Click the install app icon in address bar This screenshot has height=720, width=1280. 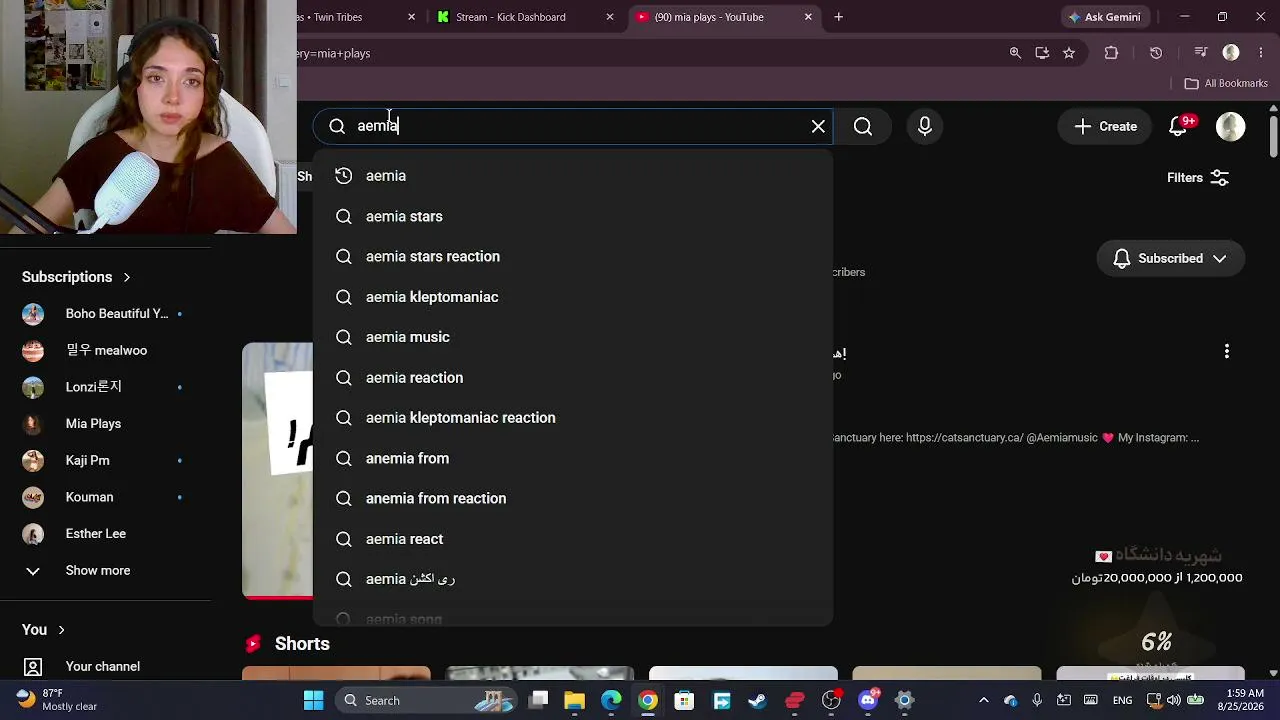tap(1042, 53)
